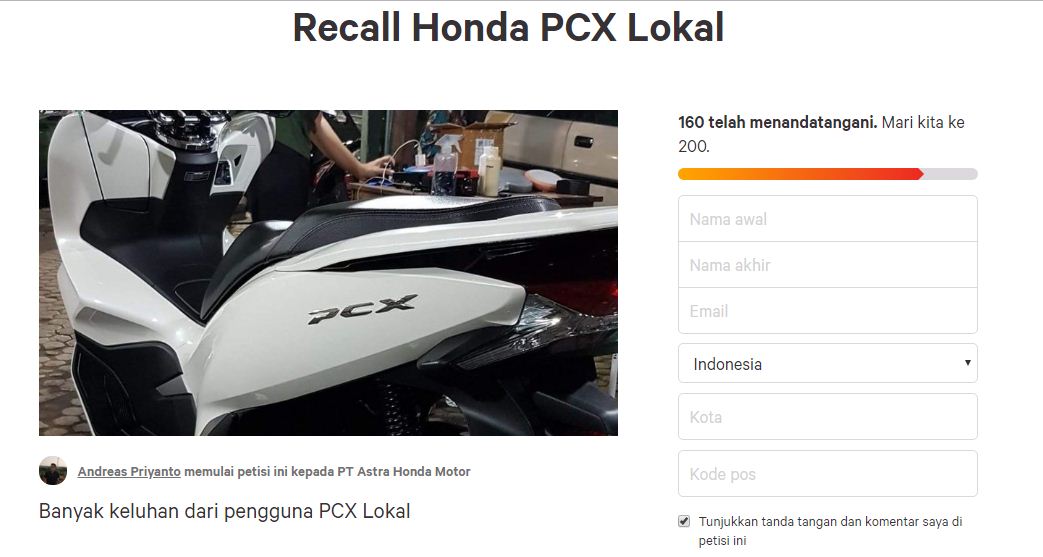Image resolution: width=1043 pixels, height=557 pixels.
Task: Click the white Honda PCX scooter photo
Action: click(328, 273)
